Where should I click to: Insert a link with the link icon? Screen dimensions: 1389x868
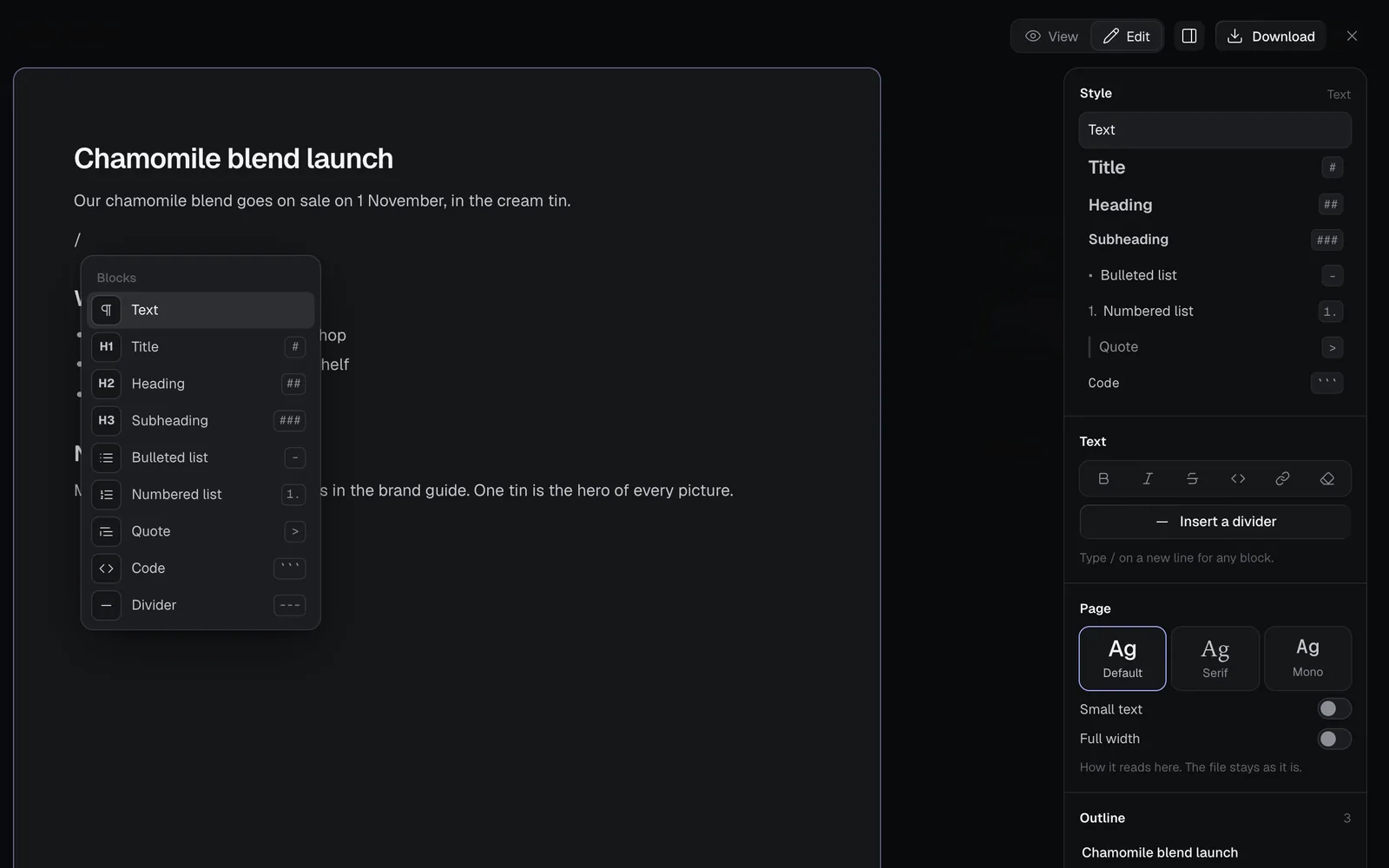point(1282,478)
